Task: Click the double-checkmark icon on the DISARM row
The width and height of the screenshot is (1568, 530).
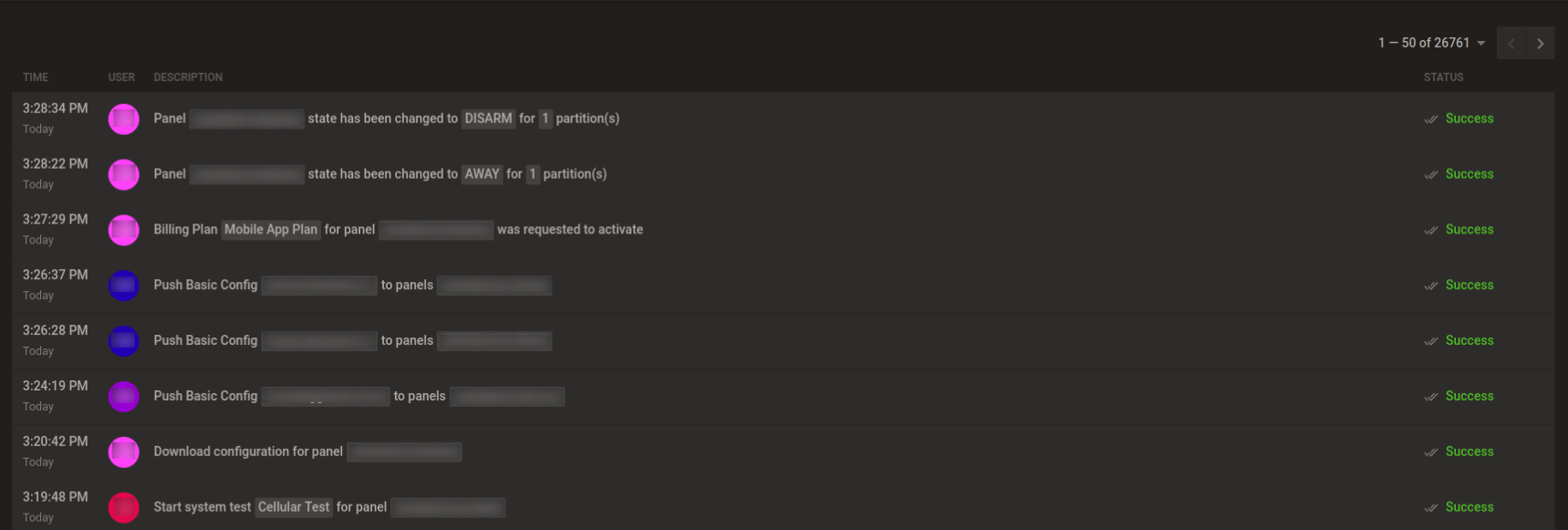Action: pyautogui.click(x=1430, y=119)
